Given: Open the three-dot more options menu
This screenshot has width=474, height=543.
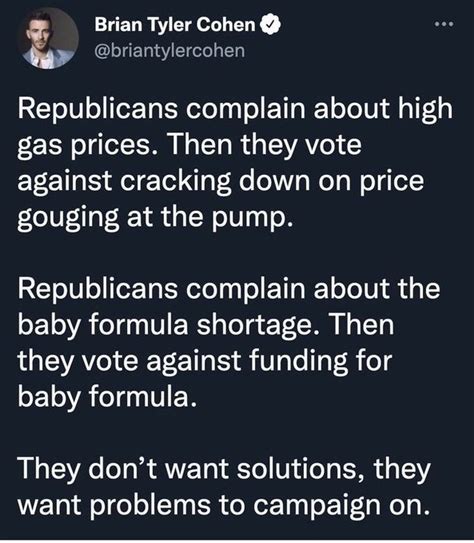Looking at the screenshot, I should click(x=444, y=24).
